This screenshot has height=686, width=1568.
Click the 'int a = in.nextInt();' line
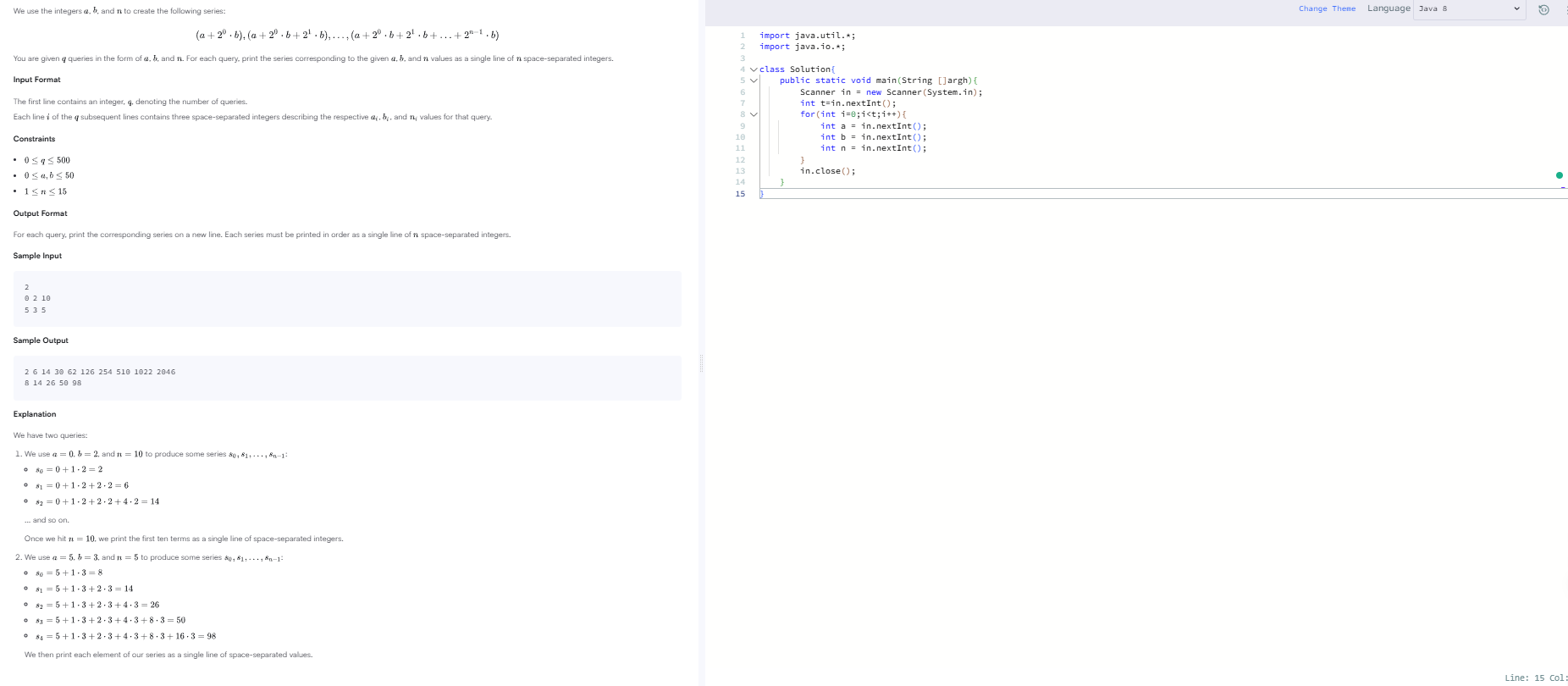point(873,126)
